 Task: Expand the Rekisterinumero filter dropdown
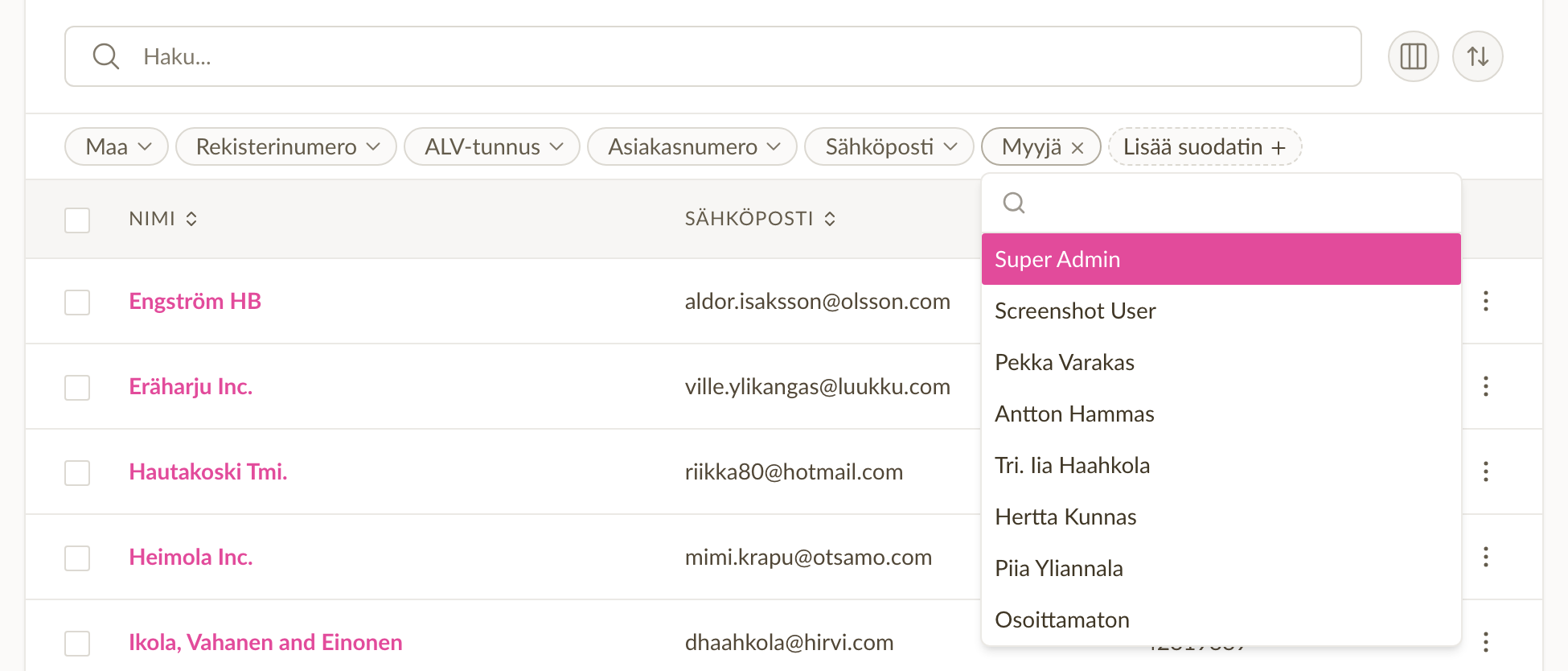(286, 146)
